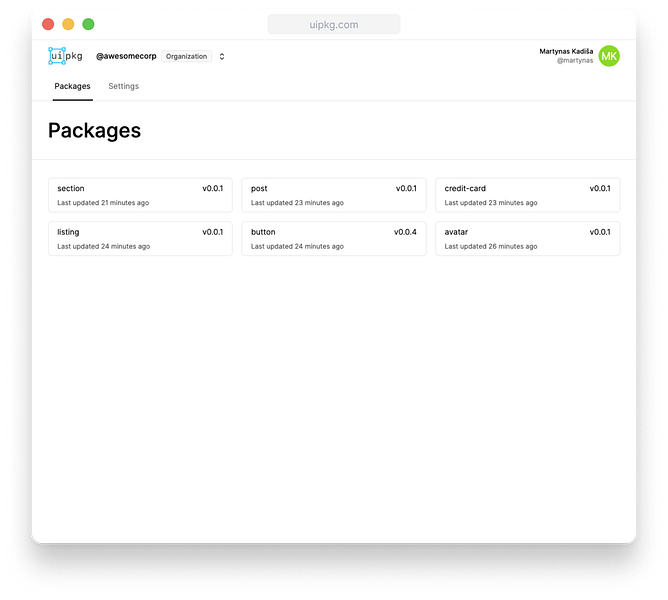
Task: Switch to the Packages tab
Action: pyautogui.click(x=72, y=86)
